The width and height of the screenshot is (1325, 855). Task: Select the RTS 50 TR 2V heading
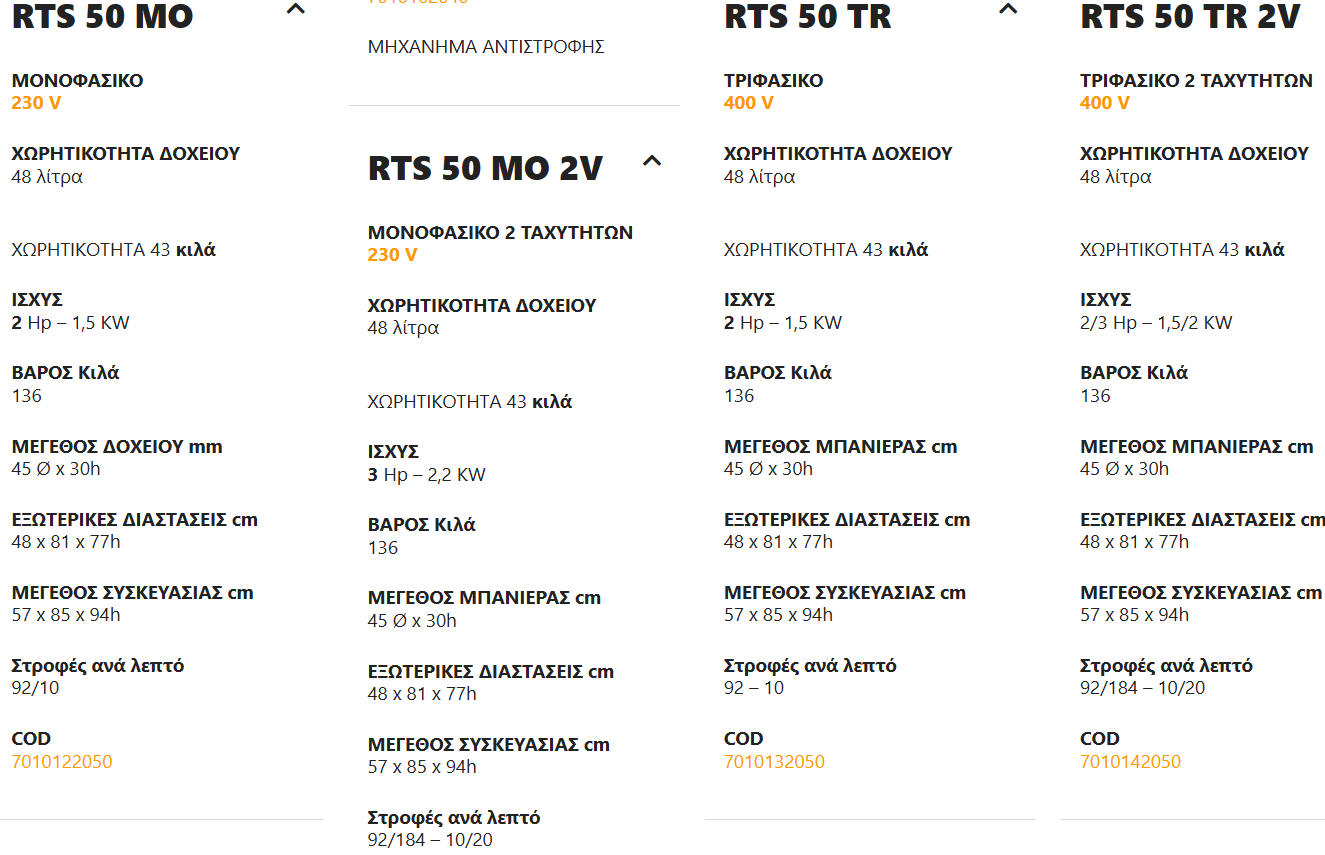(x=1190, y=17)
